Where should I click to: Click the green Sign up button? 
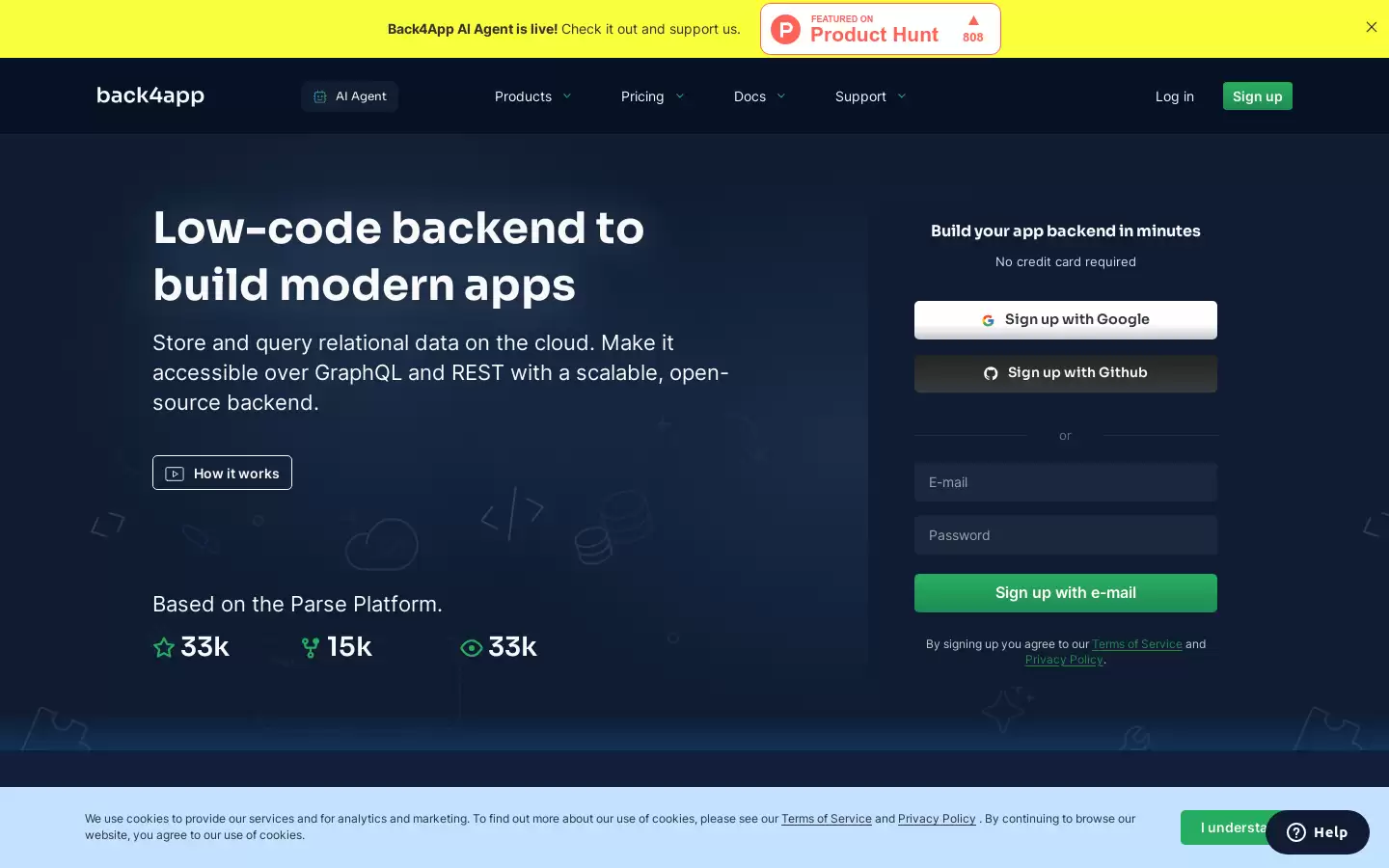[1258, 96]
